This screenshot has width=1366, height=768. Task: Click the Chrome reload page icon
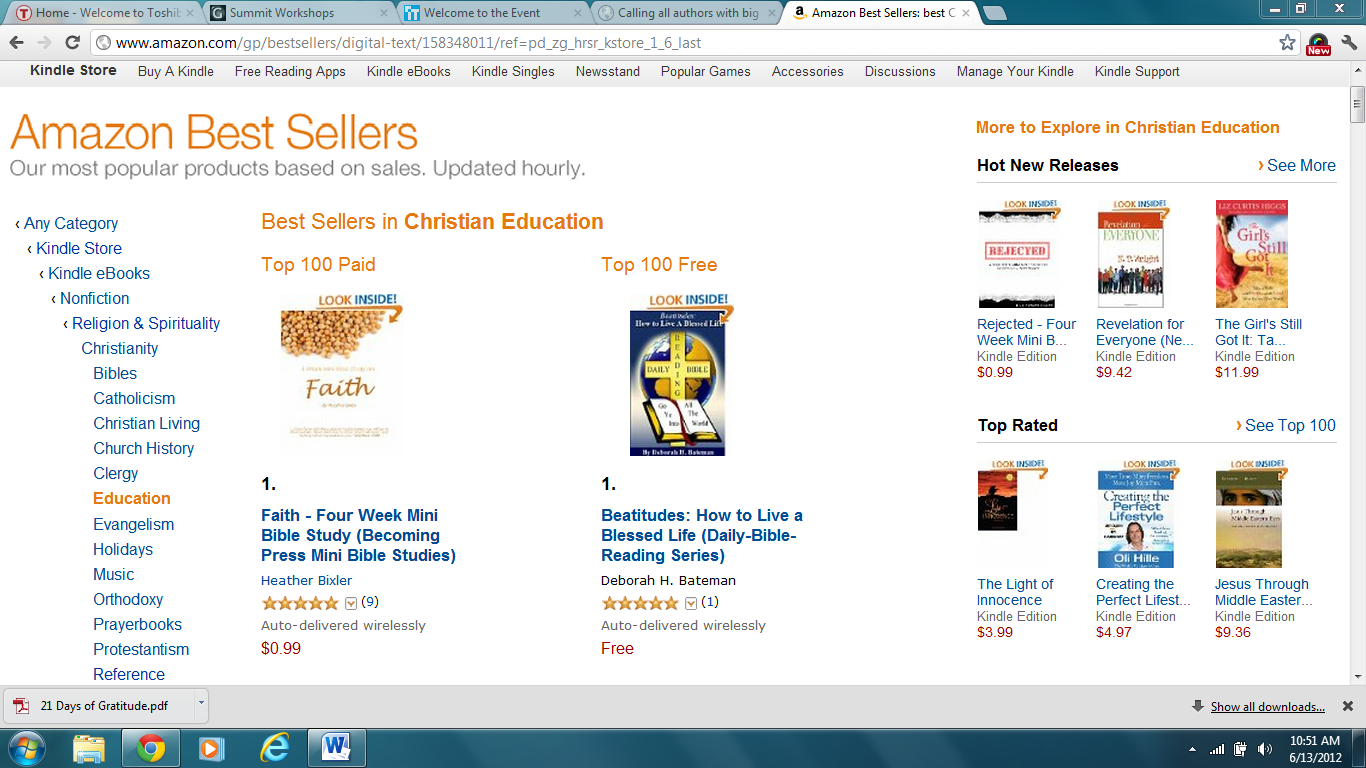(x=72, y=43)
